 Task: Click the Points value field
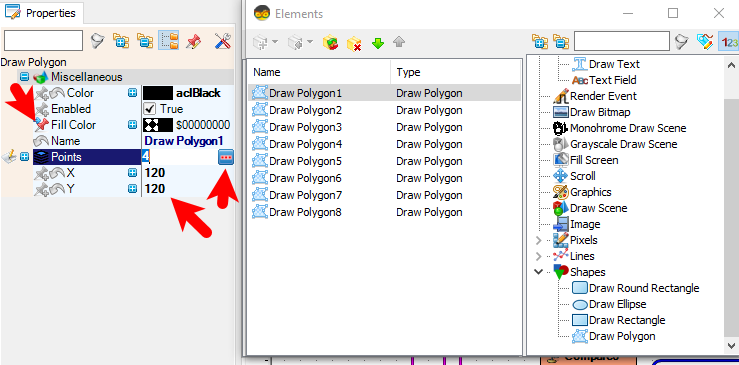point(180,157)
